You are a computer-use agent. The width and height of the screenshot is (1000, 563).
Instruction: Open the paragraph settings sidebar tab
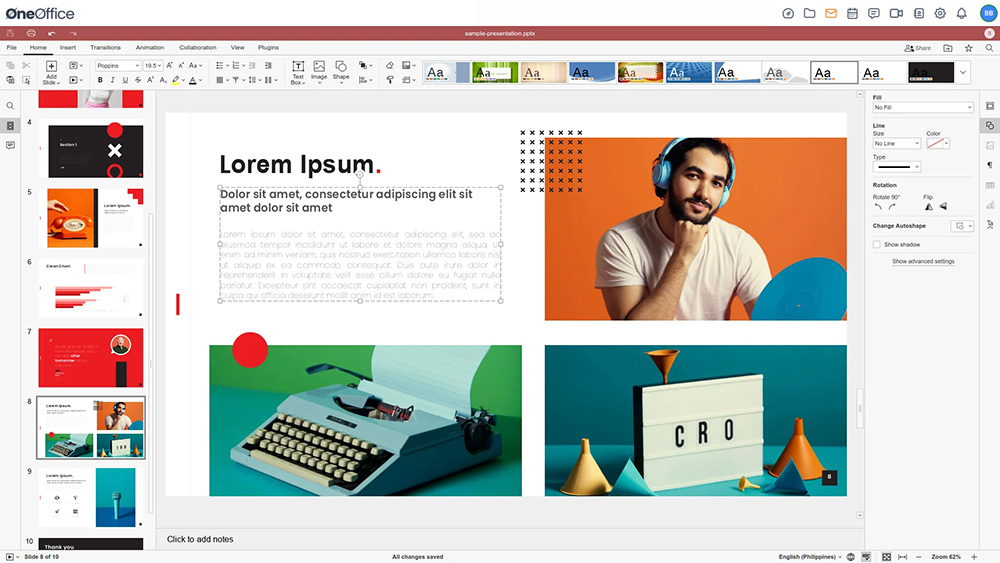(990, 165)
